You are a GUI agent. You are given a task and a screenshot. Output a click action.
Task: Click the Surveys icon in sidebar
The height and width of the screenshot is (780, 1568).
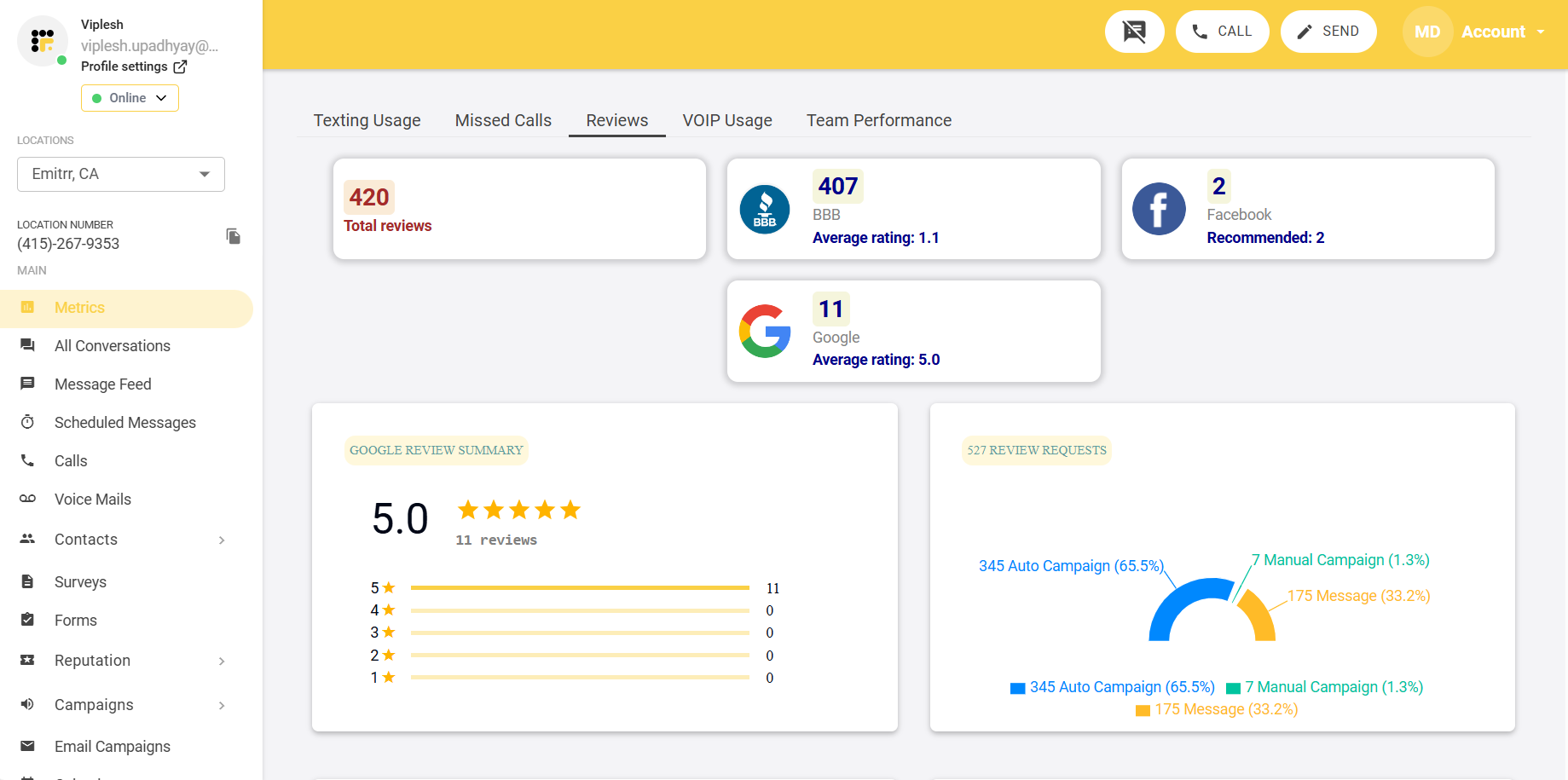(27, 581)
